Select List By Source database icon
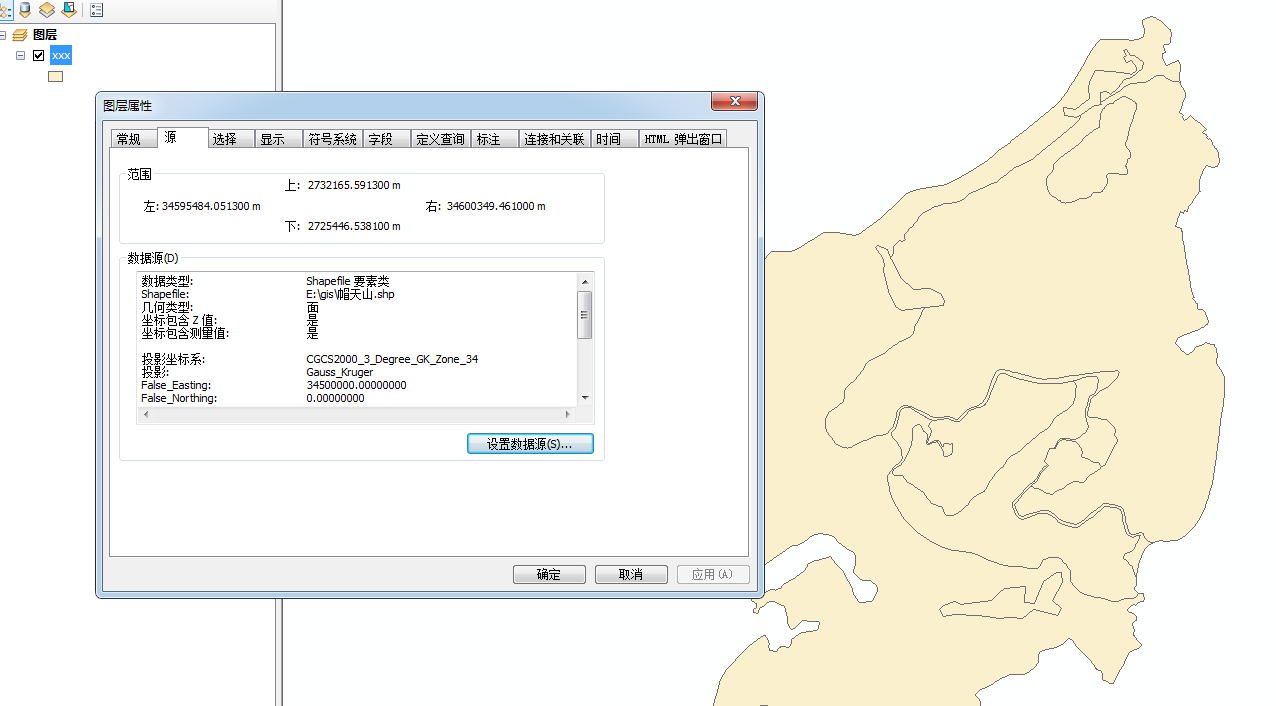 25,9
